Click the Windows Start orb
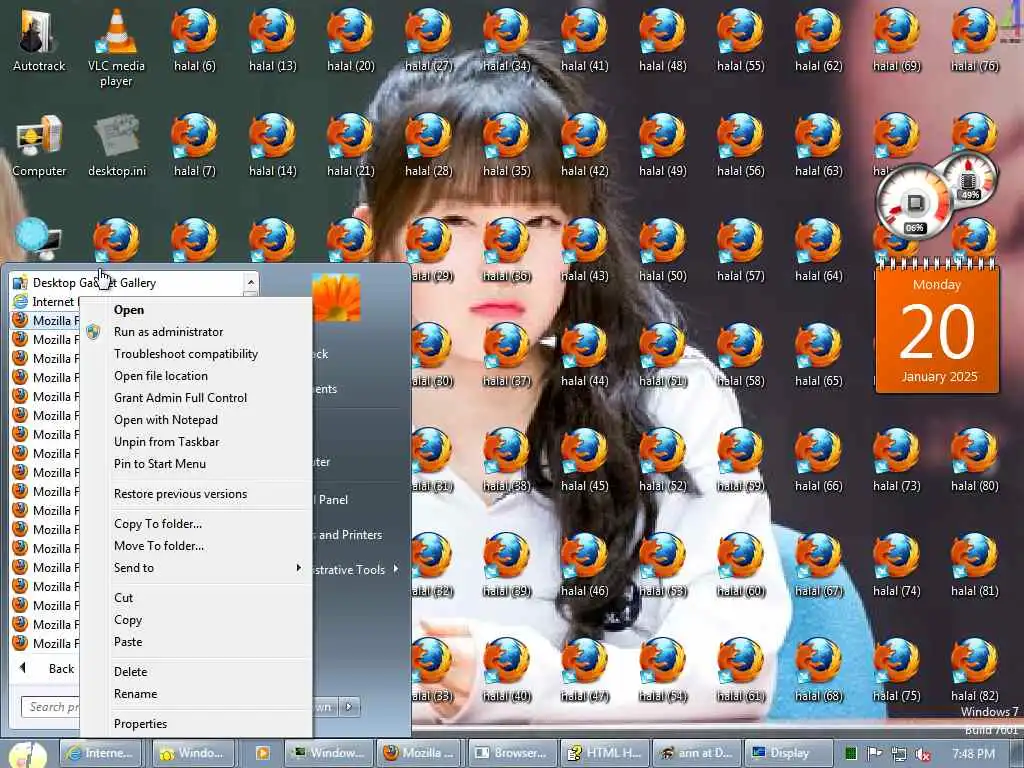Screen dimensions: 1024x768 tap(27, 754)
